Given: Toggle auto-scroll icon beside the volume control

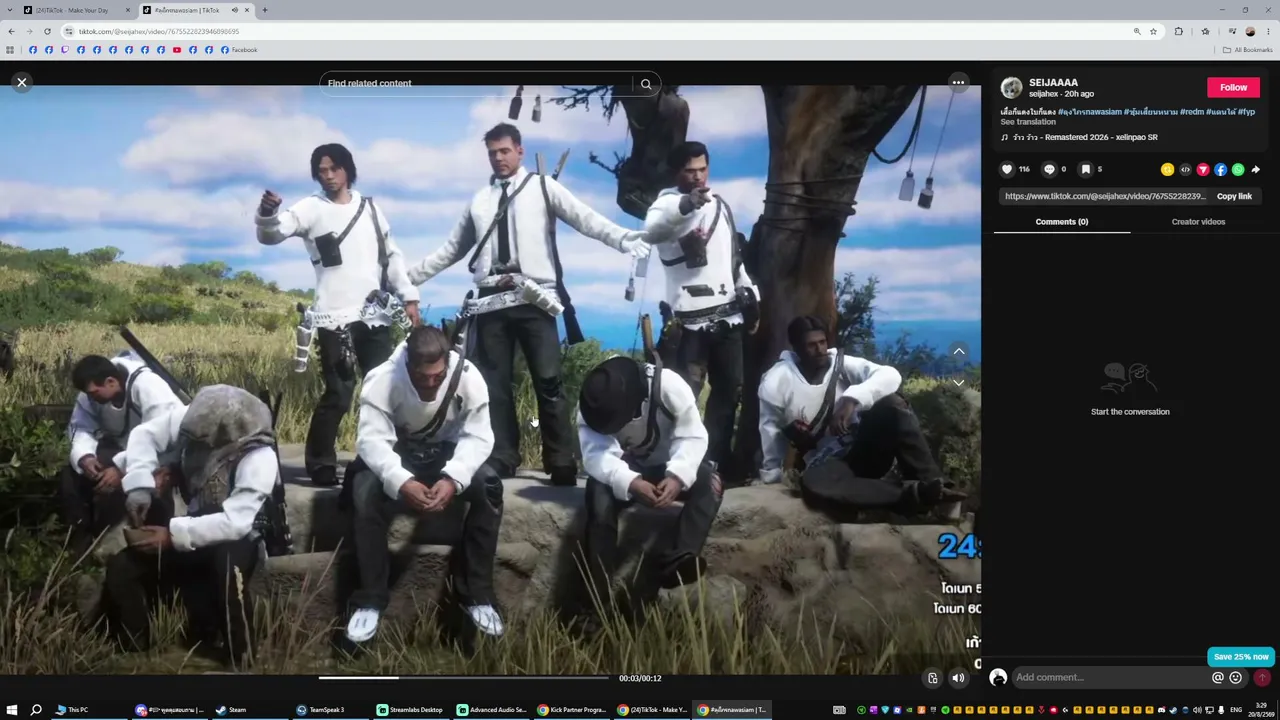Looking at the screenshot, I should [x=933, y=678].
